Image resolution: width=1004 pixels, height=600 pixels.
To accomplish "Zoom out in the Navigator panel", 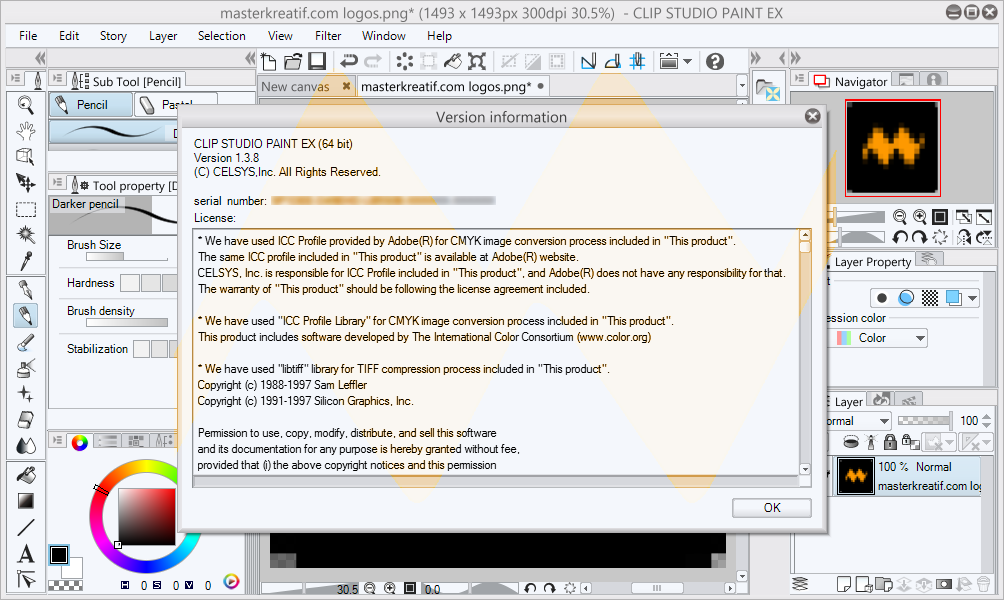I will (x=900, y=216).
